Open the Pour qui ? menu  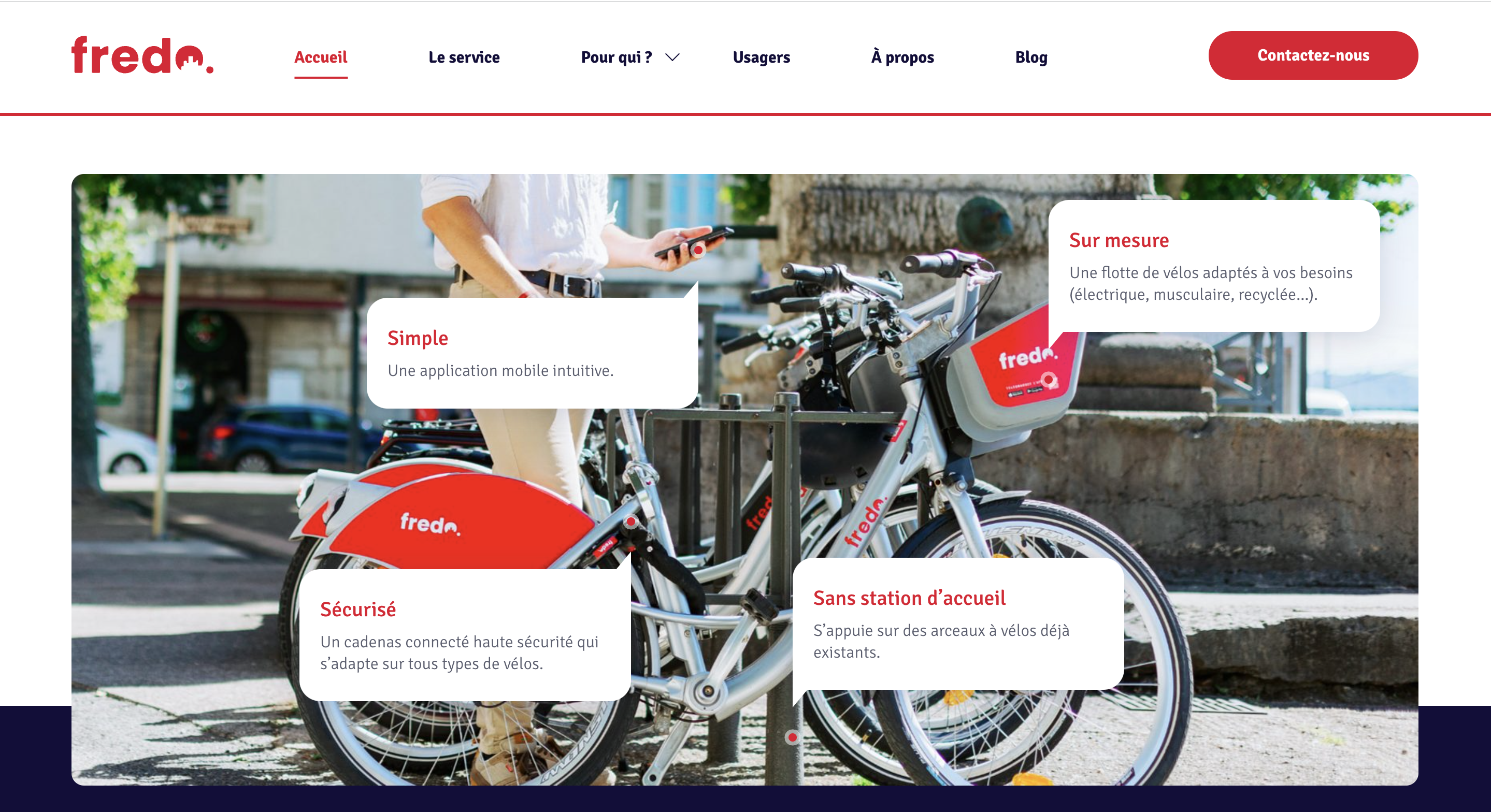(617, 57)
